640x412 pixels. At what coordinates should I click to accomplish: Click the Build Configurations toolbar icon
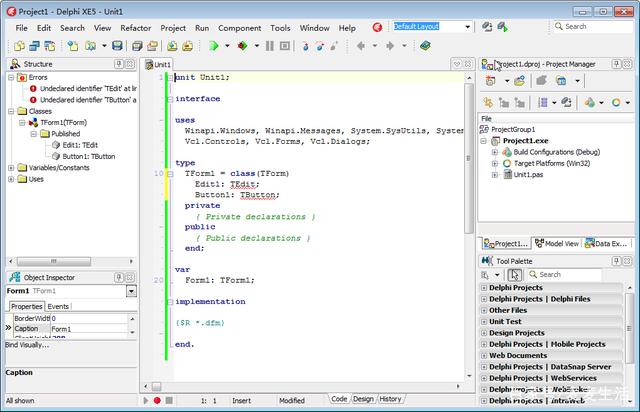click(x=589, y=102)
